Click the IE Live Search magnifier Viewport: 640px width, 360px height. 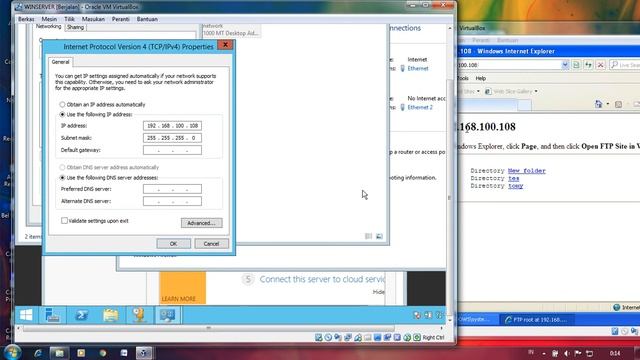pos(614,64)
